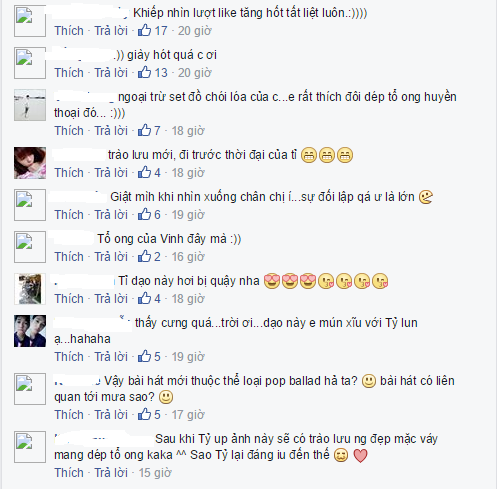Click thumbs-up icon showing 17 likes
The height and width of the screenshot is (489, 497).
144,30
